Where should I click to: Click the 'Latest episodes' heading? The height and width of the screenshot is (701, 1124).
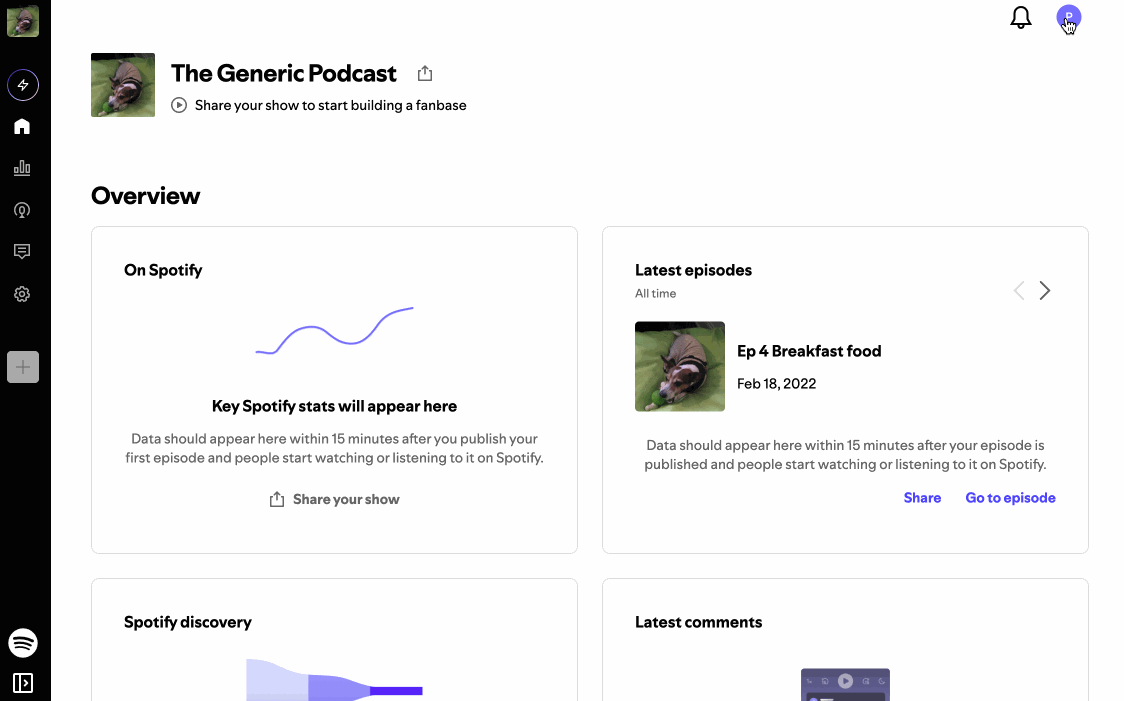pos(693,270)
